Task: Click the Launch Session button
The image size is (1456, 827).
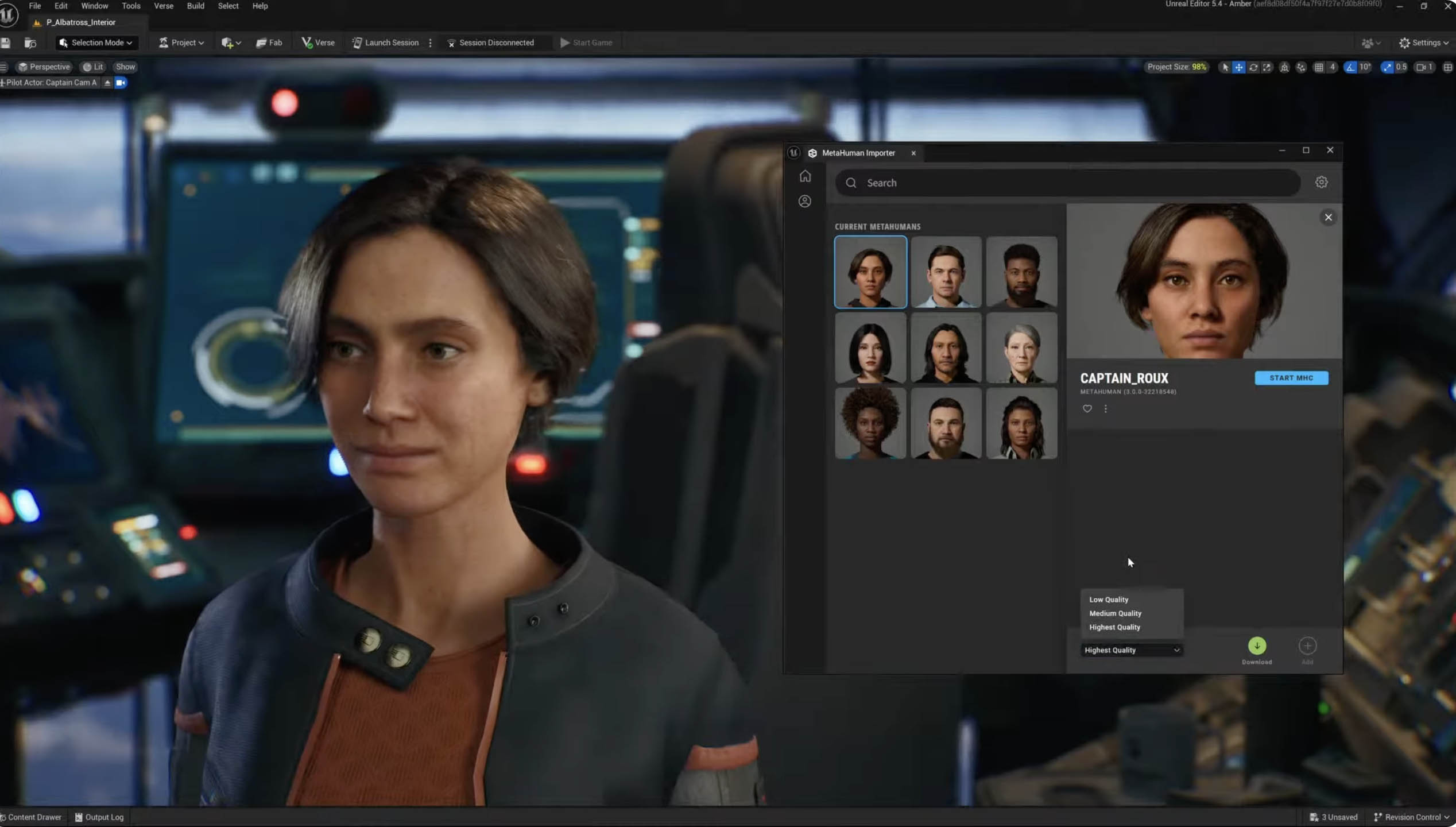Action: pos(385,42)
